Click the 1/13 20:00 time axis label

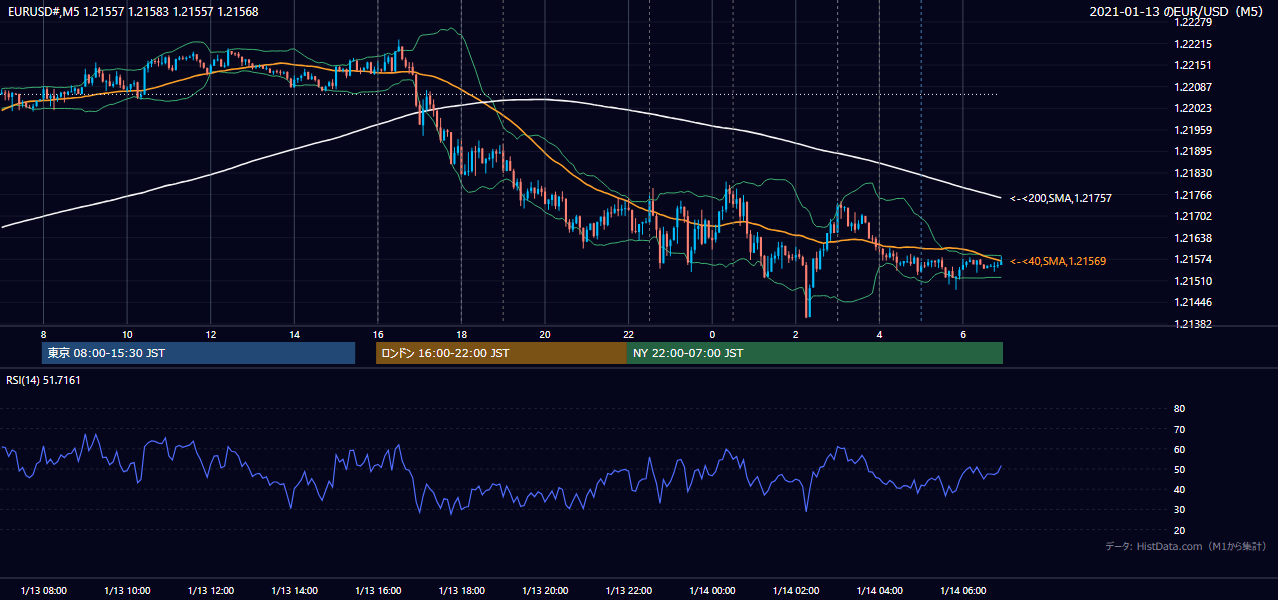545,590
